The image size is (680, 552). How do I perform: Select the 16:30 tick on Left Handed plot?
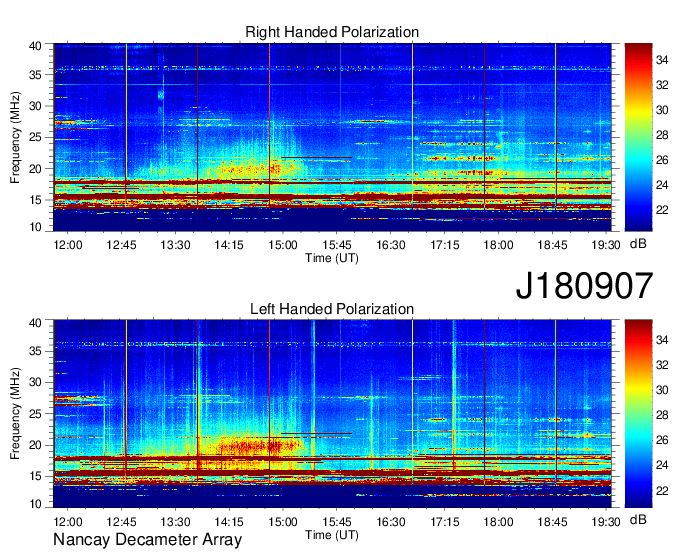391,521
